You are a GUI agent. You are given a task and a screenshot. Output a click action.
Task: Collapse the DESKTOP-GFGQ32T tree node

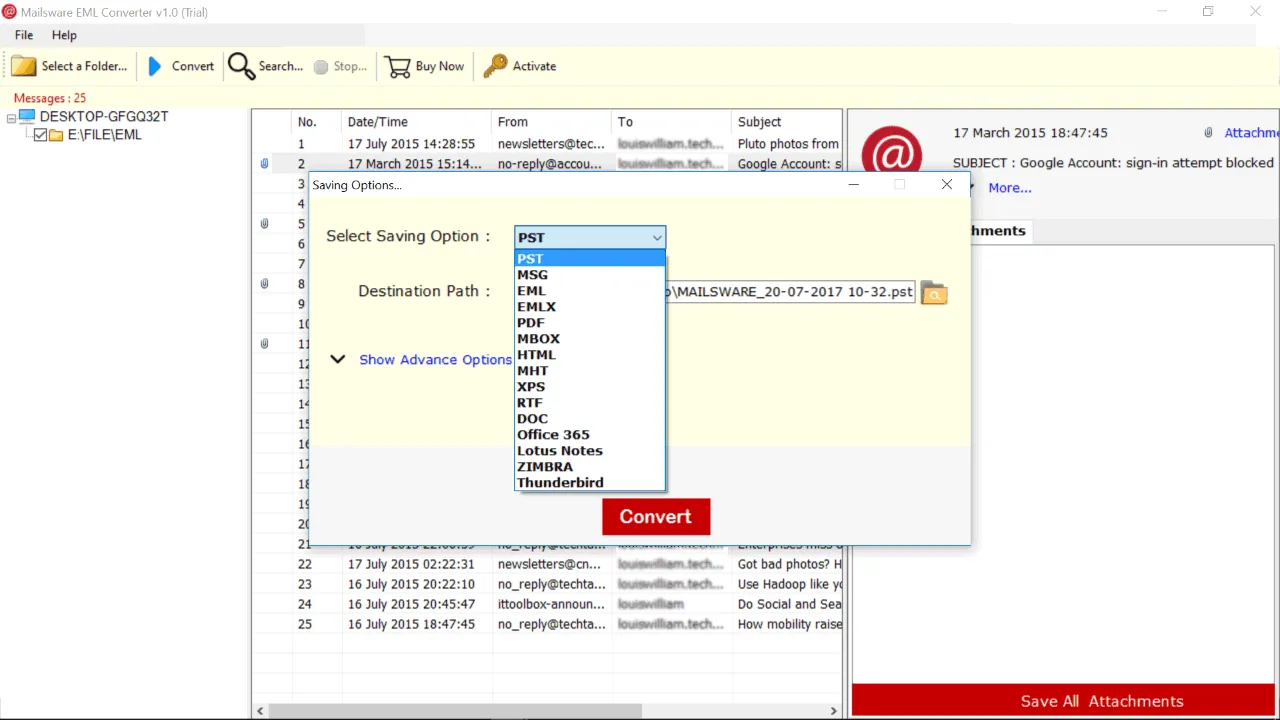pos(12,117)
